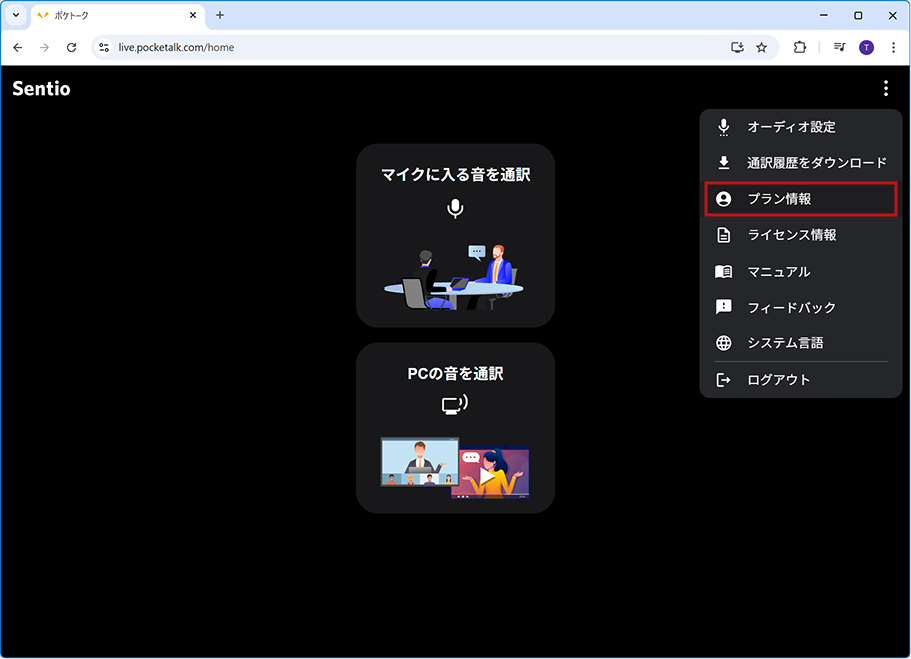Screen dimensions: 911x659
Task: Click the meeting table illustration
Action: click(454, 277)
